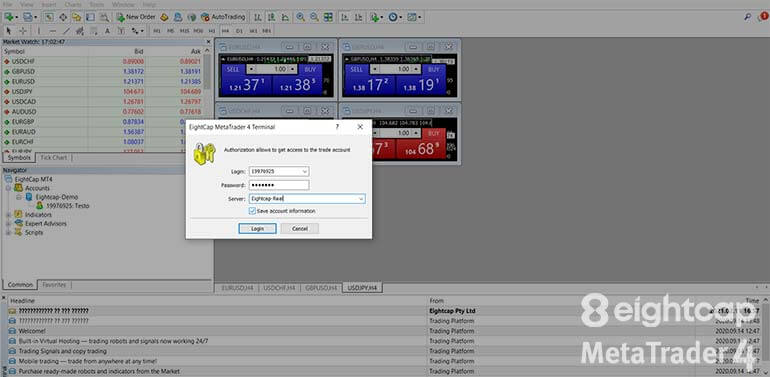Select the Crosshair tool
Image resolution: width=770 pixels, height=377 pixels.
coord(23,30)
